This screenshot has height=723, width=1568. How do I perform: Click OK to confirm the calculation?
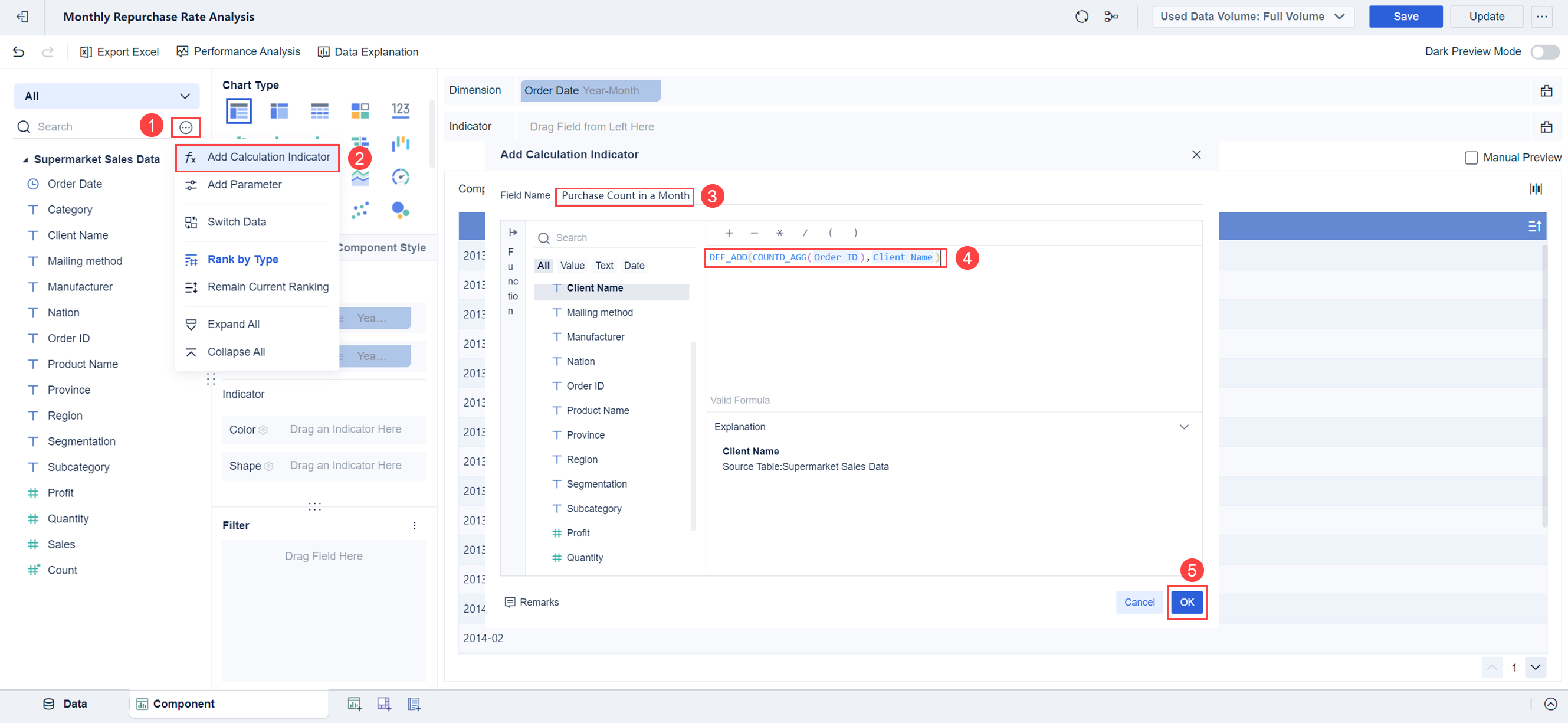(1186, 602)
